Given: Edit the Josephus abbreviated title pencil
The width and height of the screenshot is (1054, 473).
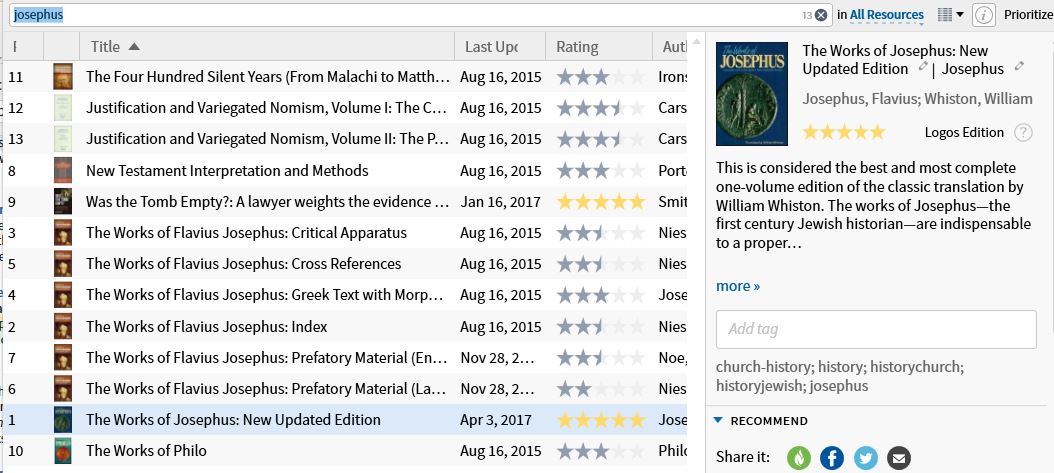Looking at the screenshot, I should (x=1020, y=67).
